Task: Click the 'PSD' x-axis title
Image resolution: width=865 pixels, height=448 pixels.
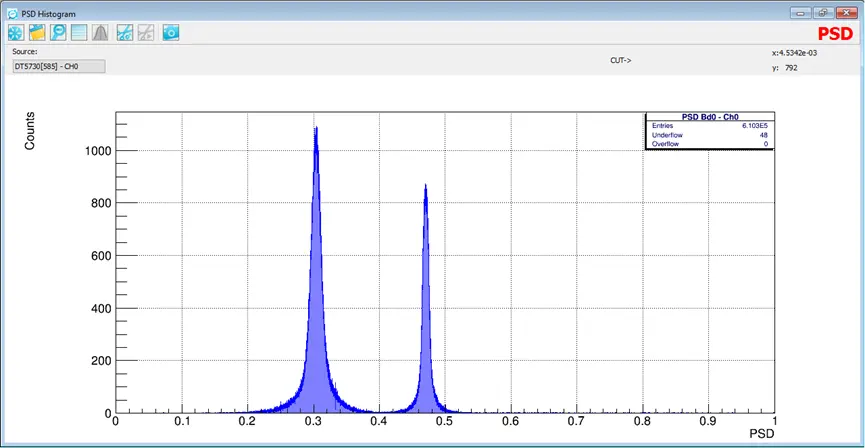Action: pyautogui.click(x=762, y=434)
